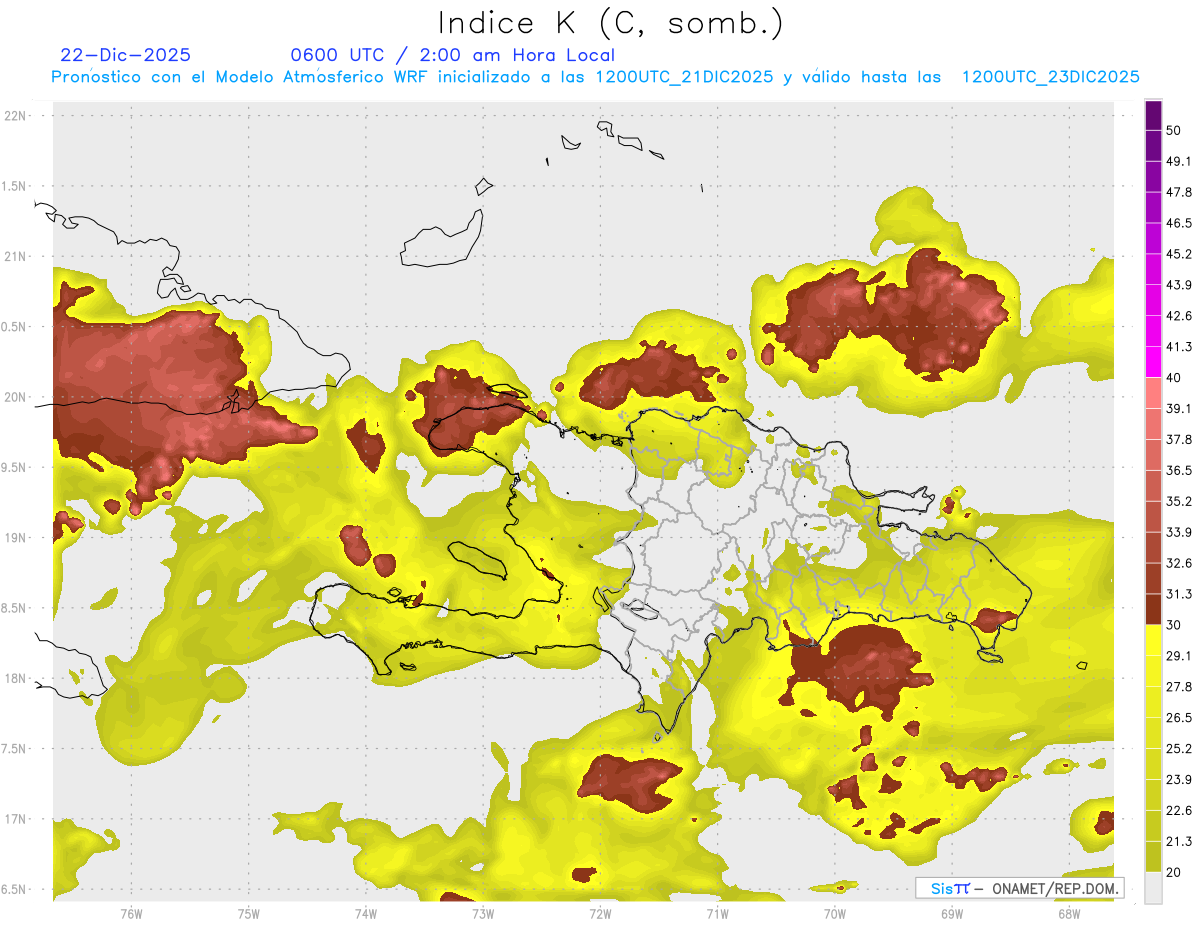The height and width of the screenshot is (927, 1200).
Task: Click the '75W' longitude label
Action: click(248, 914)
